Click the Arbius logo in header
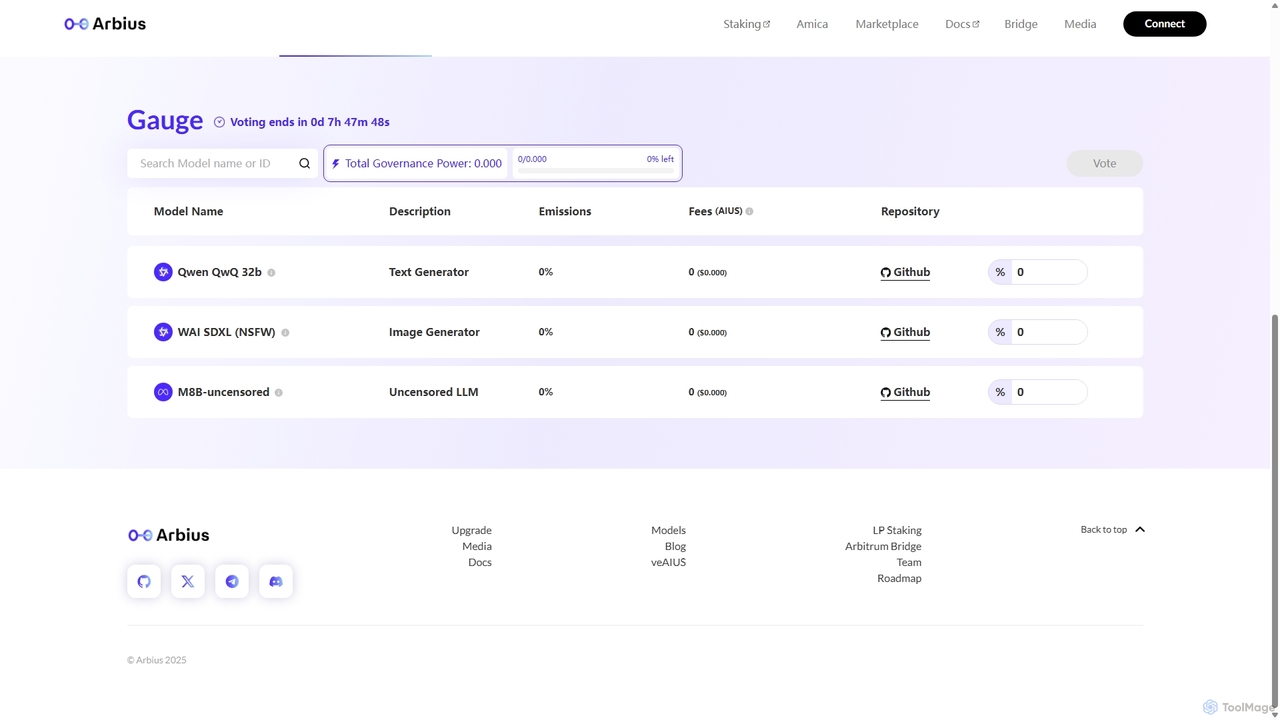The width and height of the screenshot is (1280, 720). coord(105,24)
